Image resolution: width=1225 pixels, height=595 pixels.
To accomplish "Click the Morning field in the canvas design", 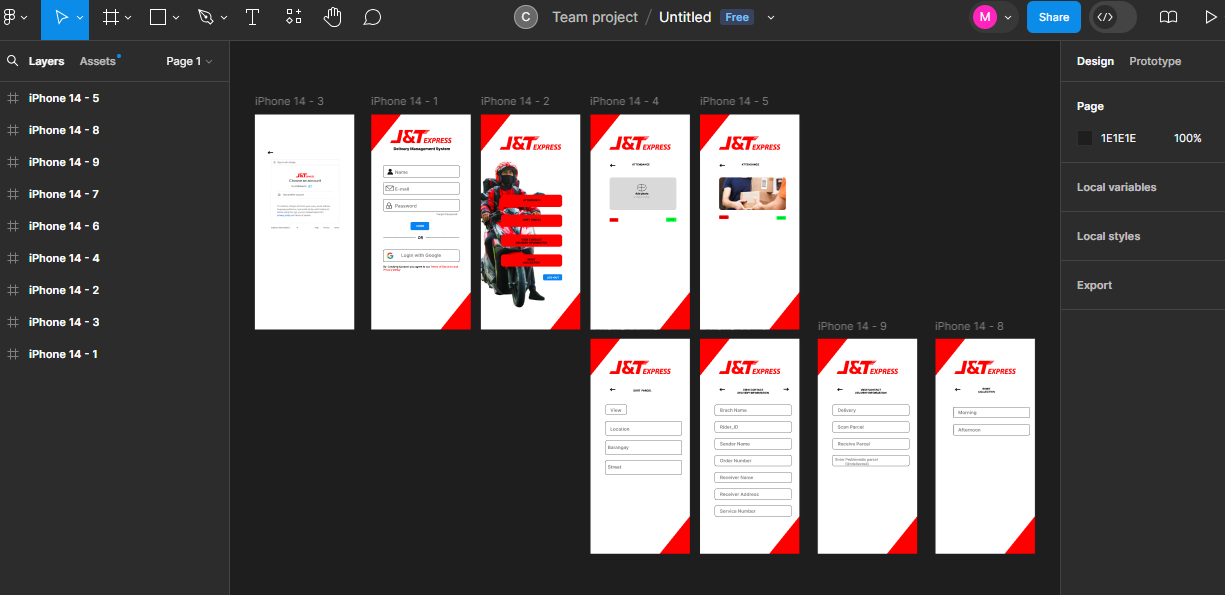I will (x=991, y=412).
